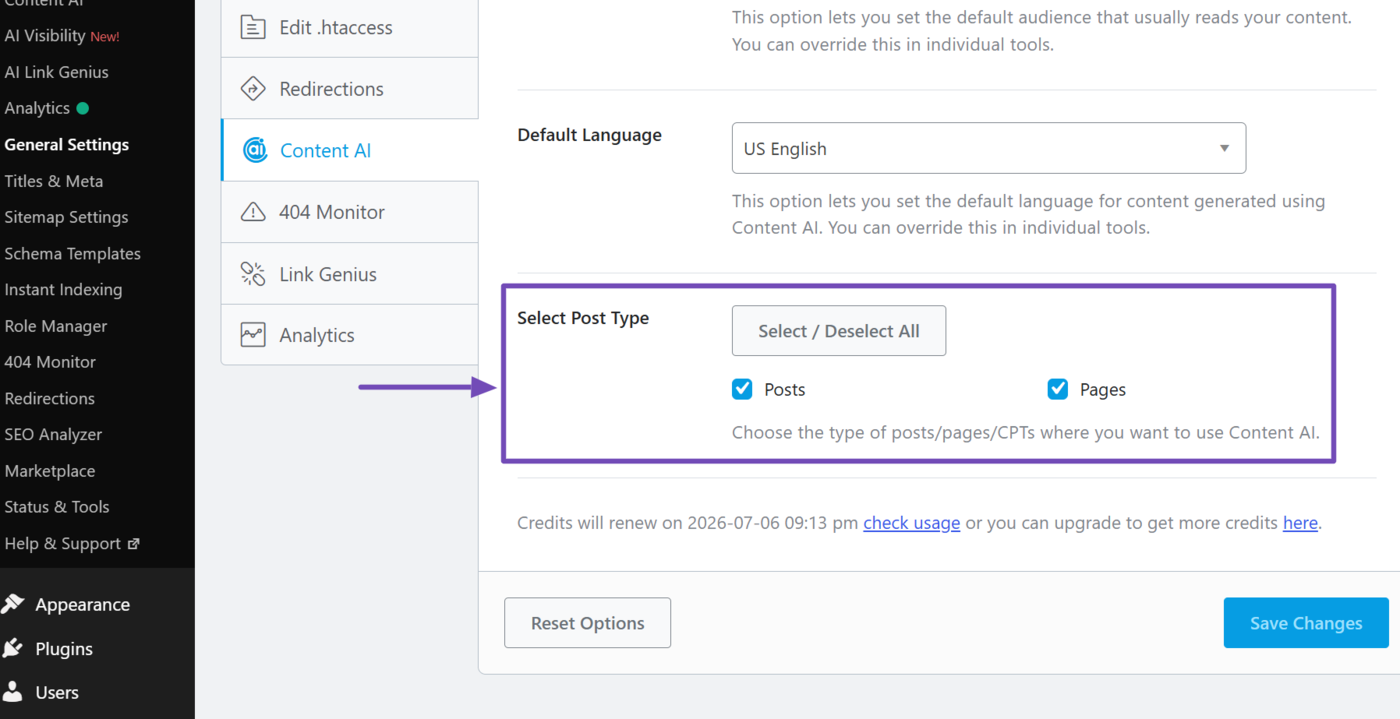Uncheck the Pages checkbox
Viewport: 1400px width, 719px height.
pos(1058,389)
